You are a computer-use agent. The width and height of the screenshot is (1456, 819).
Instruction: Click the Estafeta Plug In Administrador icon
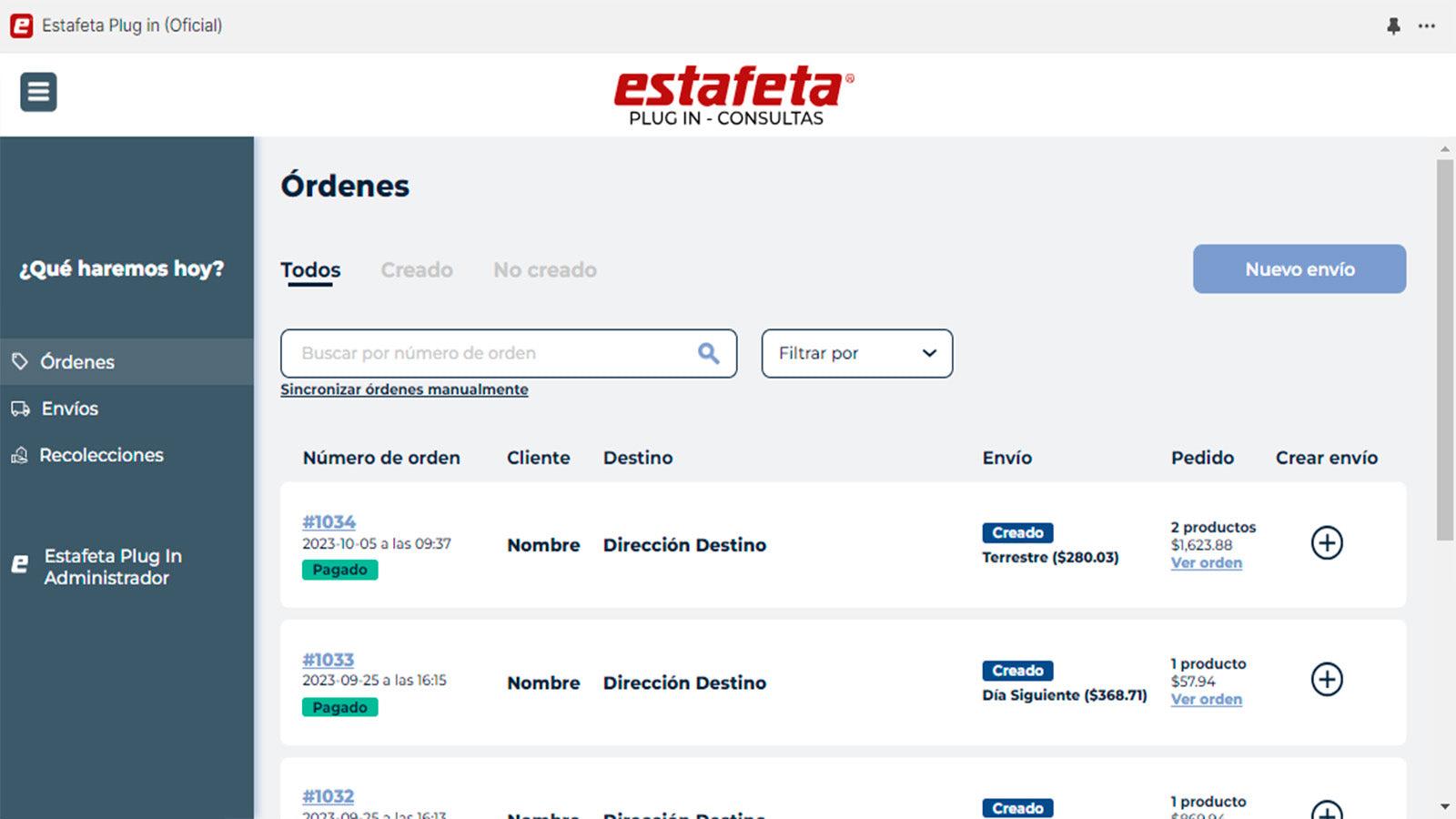pos(18,564)
